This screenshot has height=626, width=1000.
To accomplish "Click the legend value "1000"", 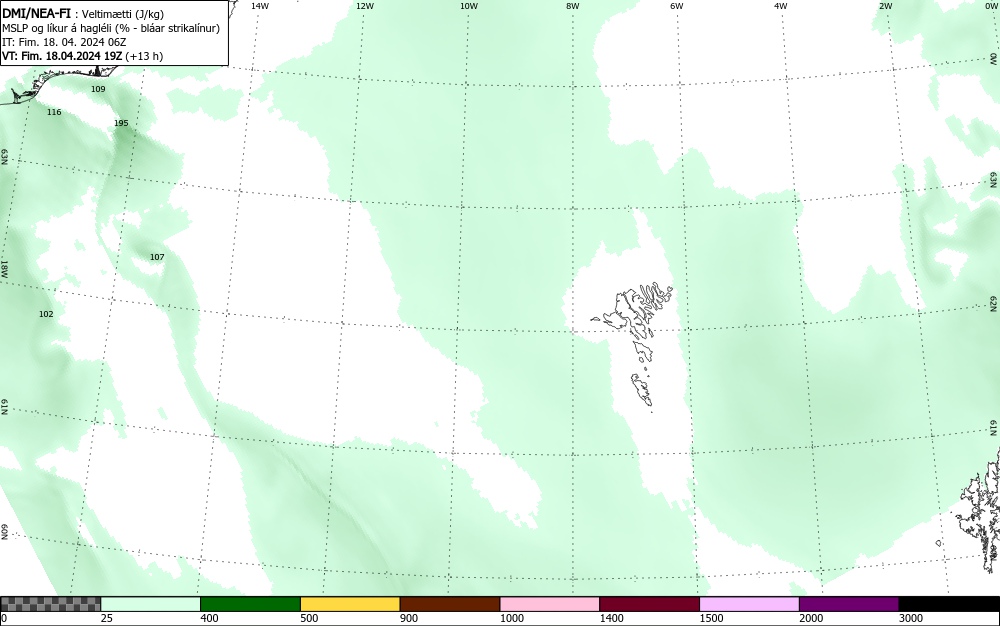I will point(511,618).
